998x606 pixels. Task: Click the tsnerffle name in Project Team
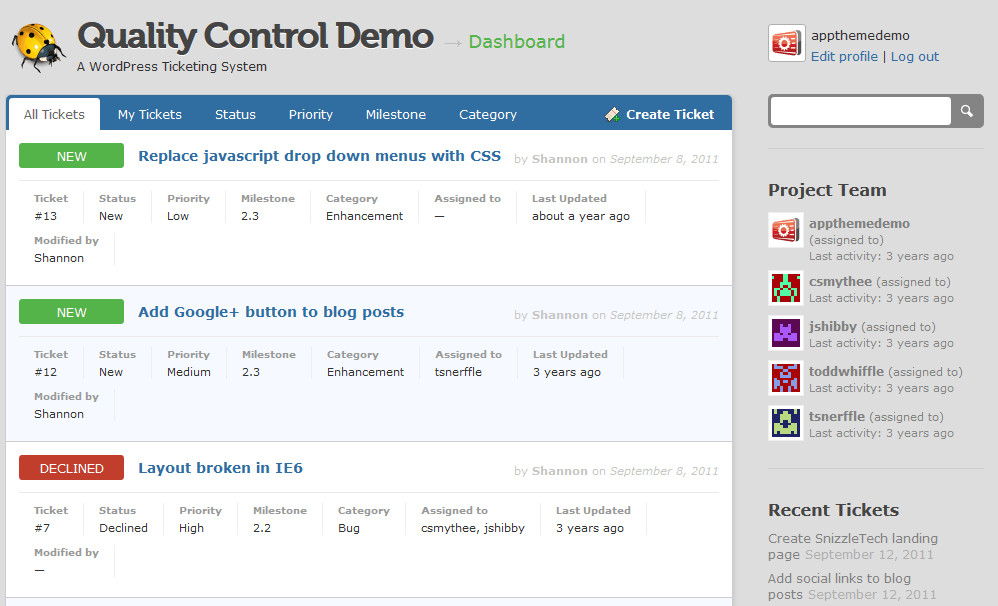837,416
